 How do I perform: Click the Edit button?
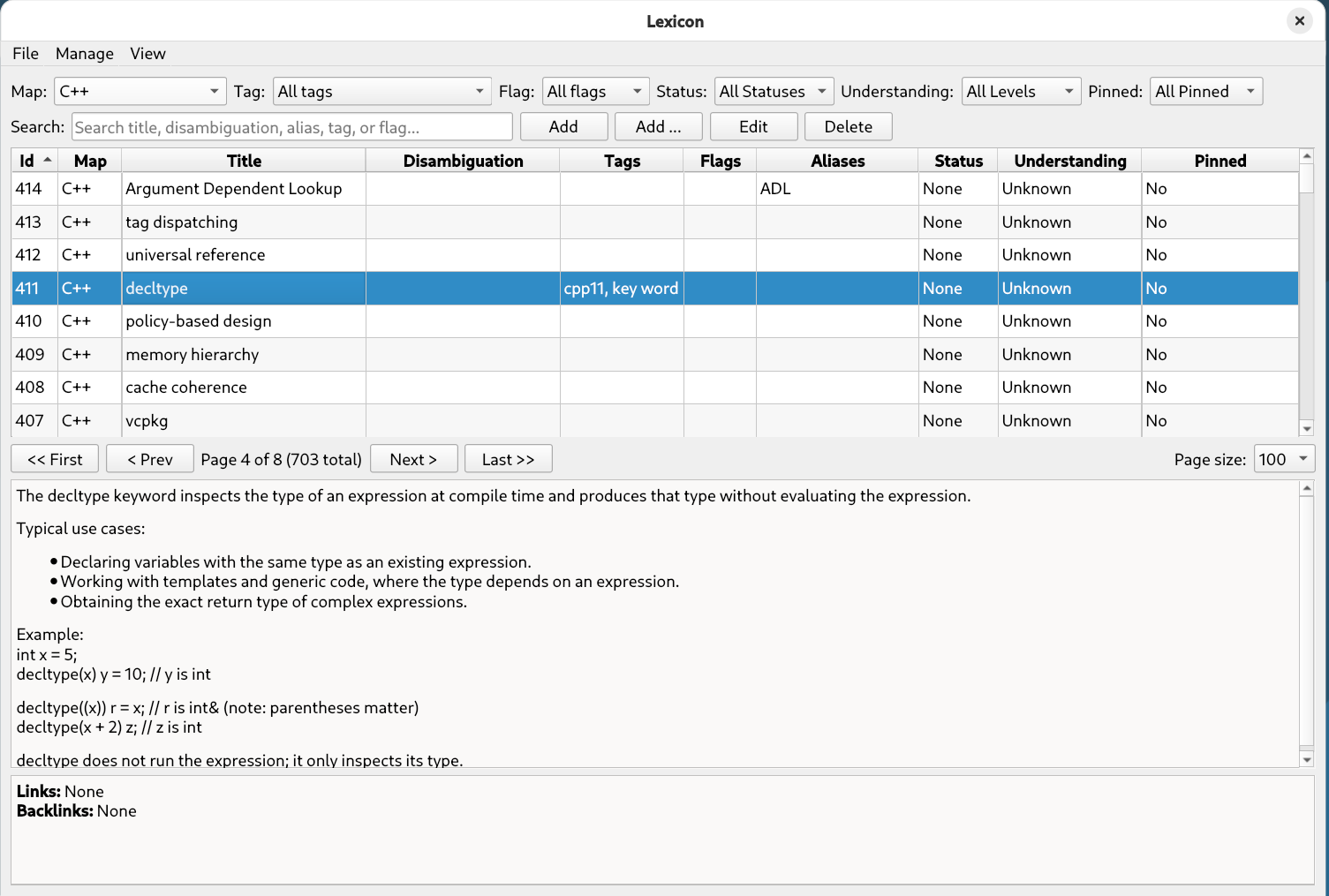[x=753, y=127]
